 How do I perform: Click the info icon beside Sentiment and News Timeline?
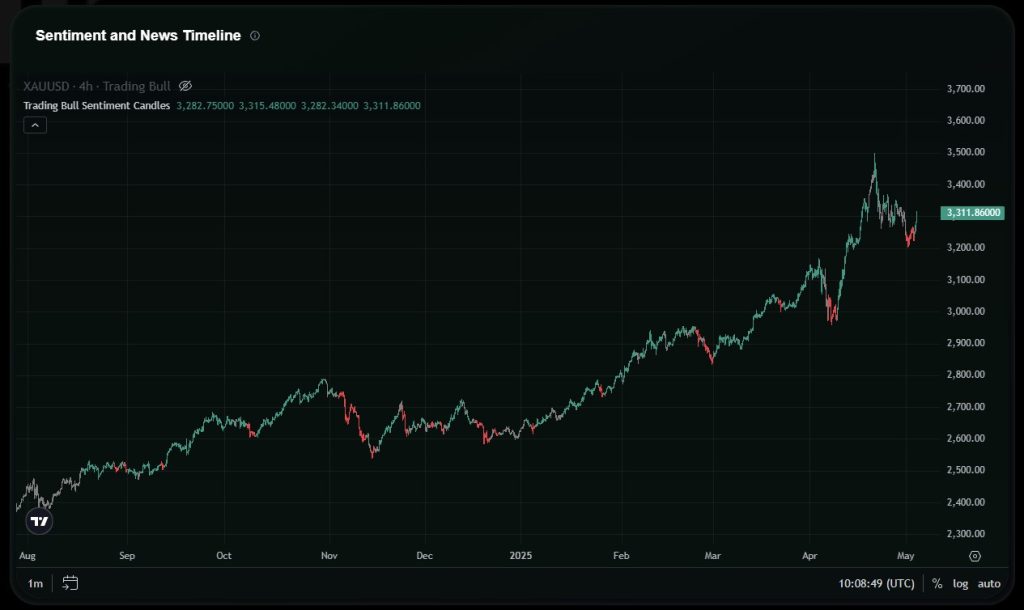click(x=255, y=36)
